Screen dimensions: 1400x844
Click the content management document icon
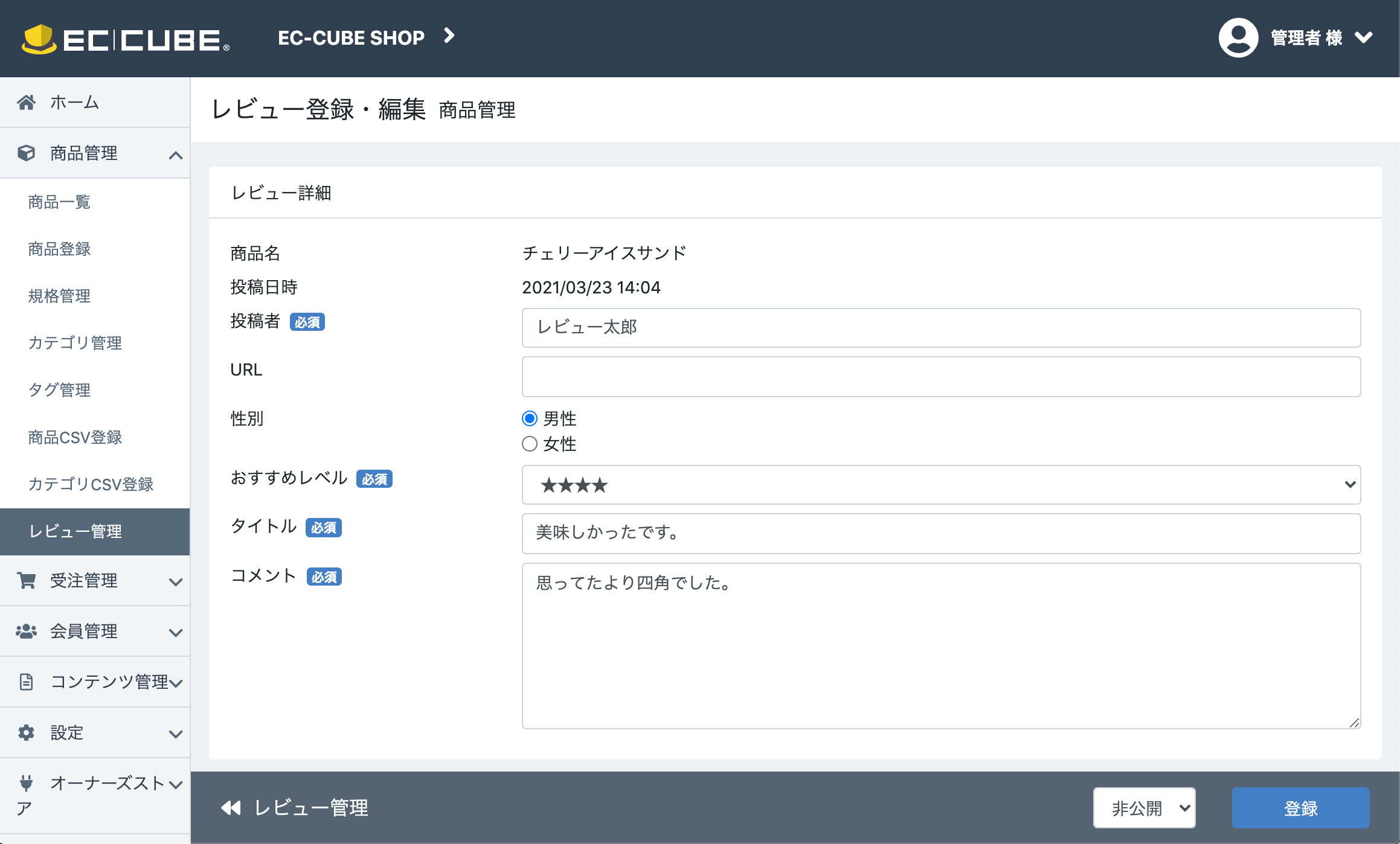(27, 682)
